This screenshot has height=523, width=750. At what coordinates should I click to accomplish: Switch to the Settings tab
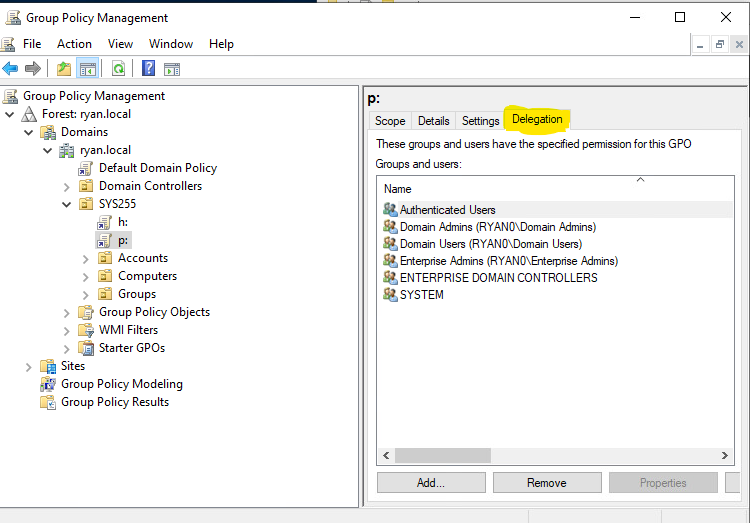(480, 121)
